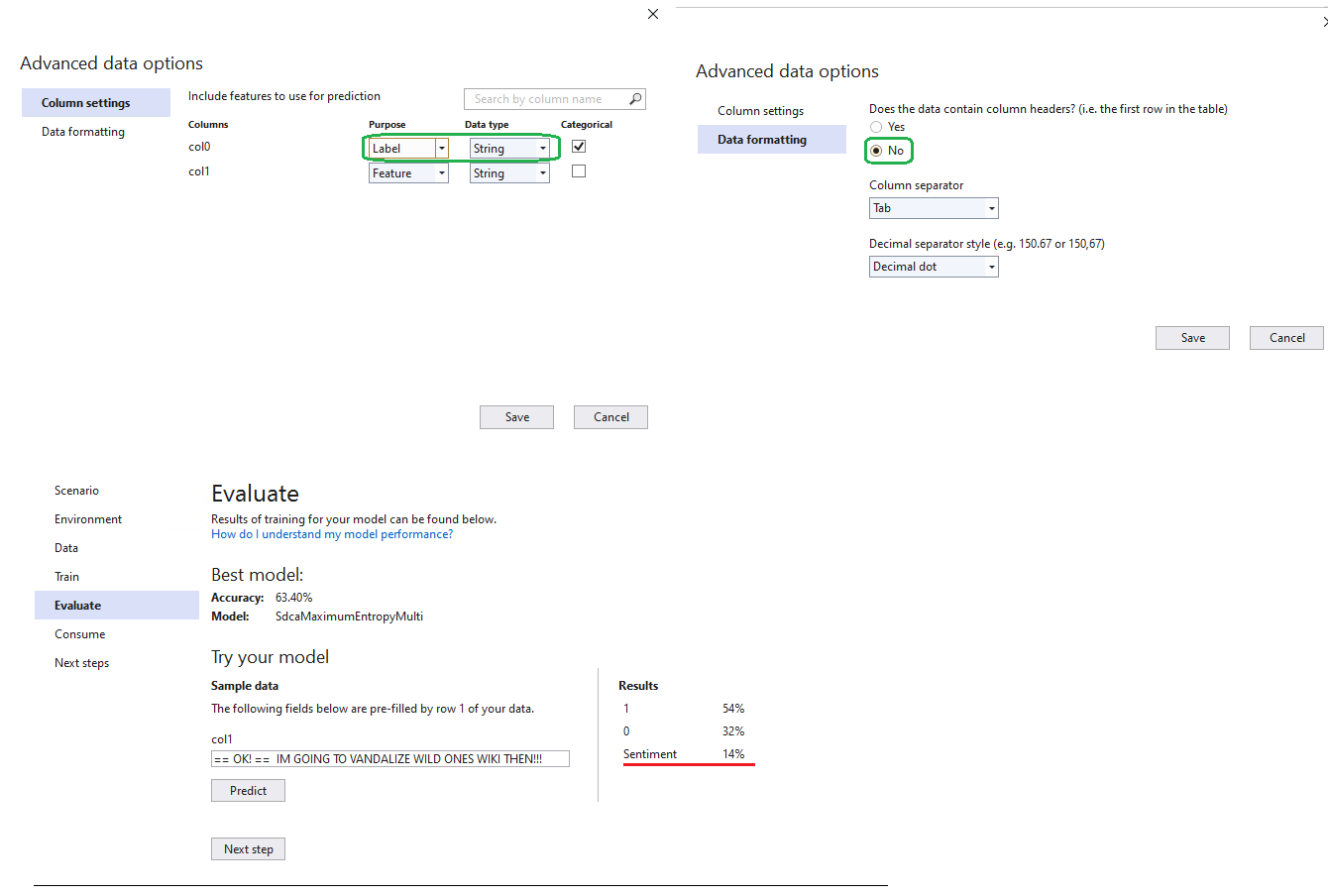Screen dimensions: 1328x896
Task: Click the search magnifier icon
Action: (634, 98)
